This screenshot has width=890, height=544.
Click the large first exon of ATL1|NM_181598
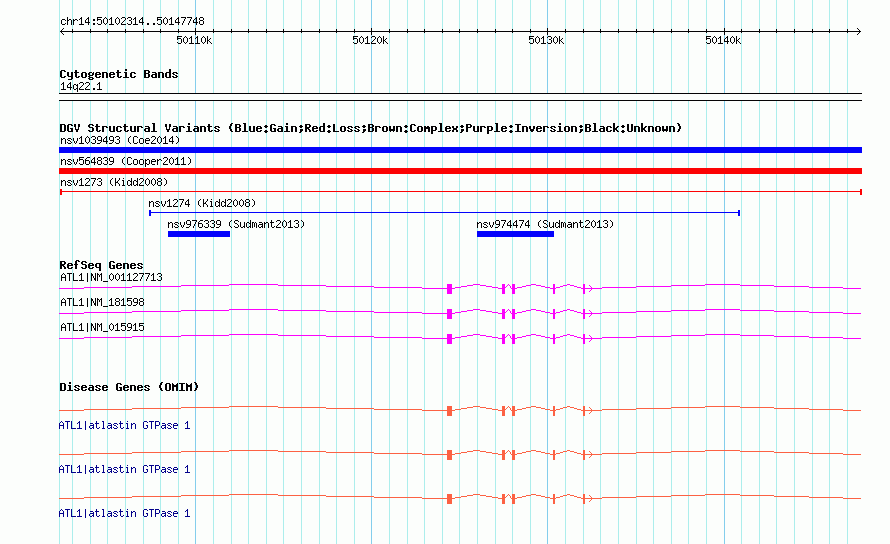point(450,314)
